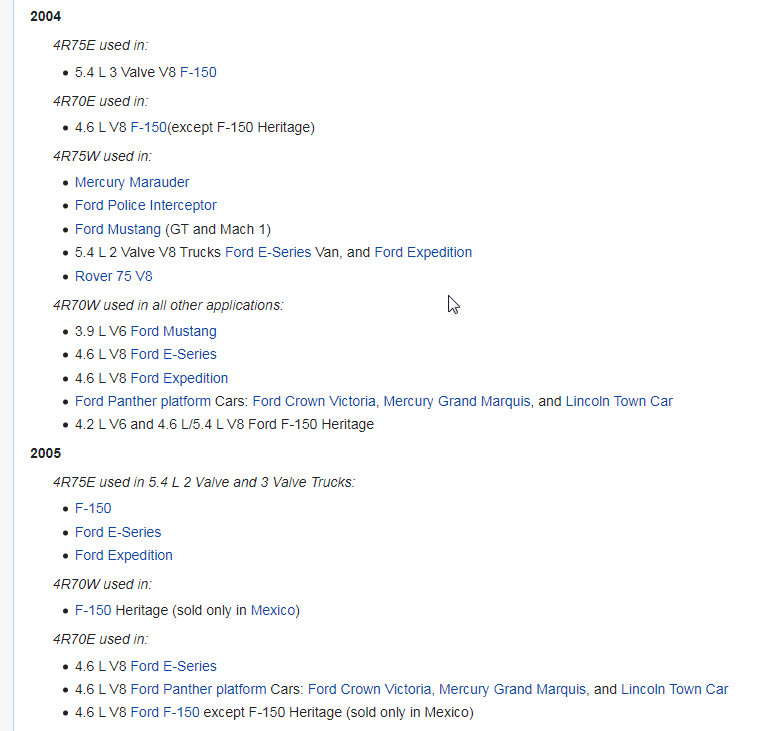Click '4R70W used in all other applications:' text

169,305
